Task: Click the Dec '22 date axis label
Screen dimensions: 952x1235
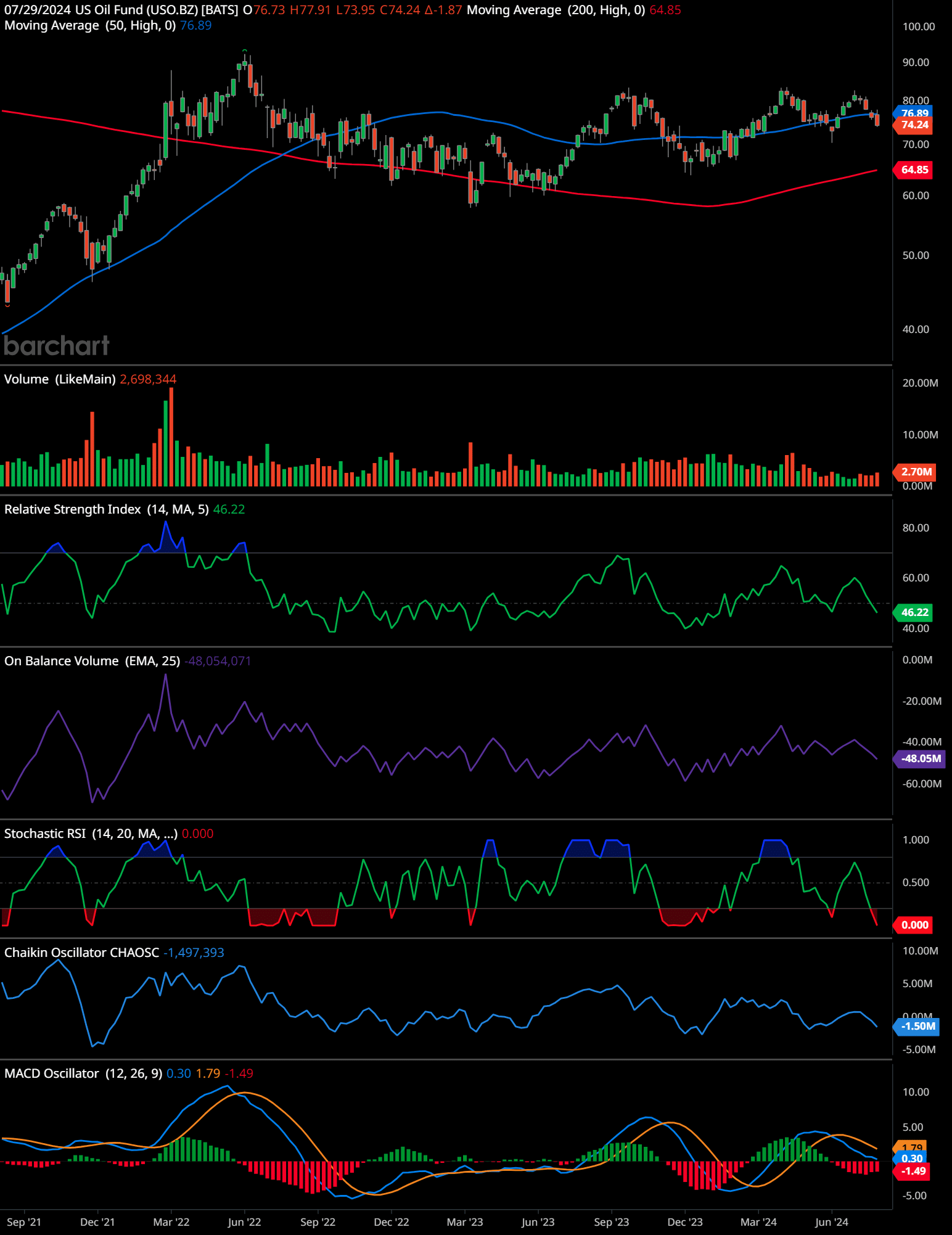Action: 392,1223
